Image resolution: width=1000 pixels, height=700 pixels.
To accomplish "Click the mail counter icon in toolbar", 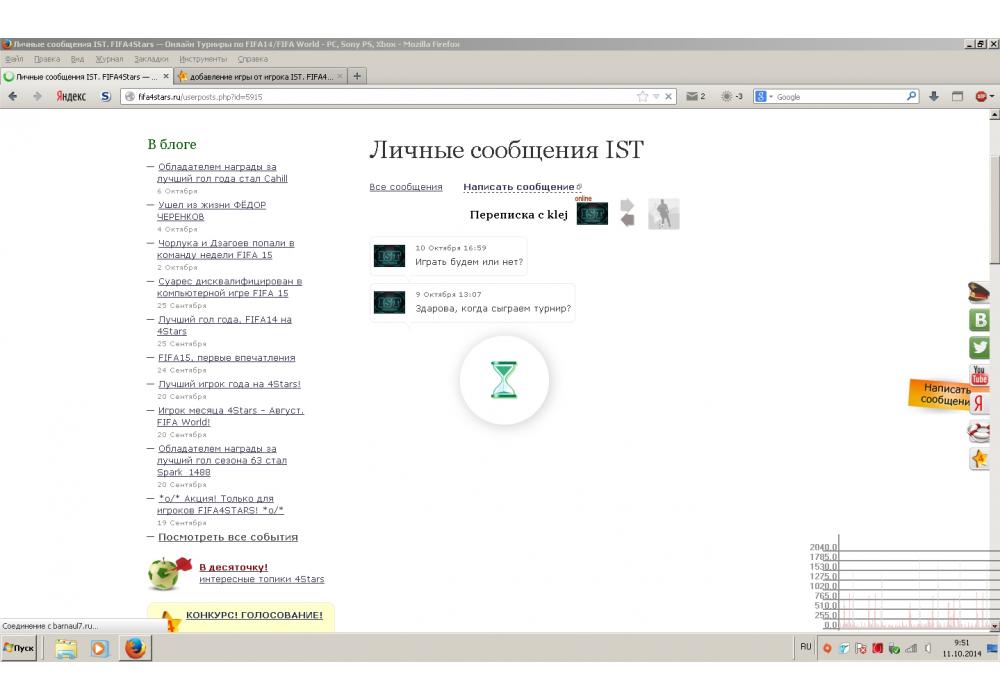I will click(694, 97).
